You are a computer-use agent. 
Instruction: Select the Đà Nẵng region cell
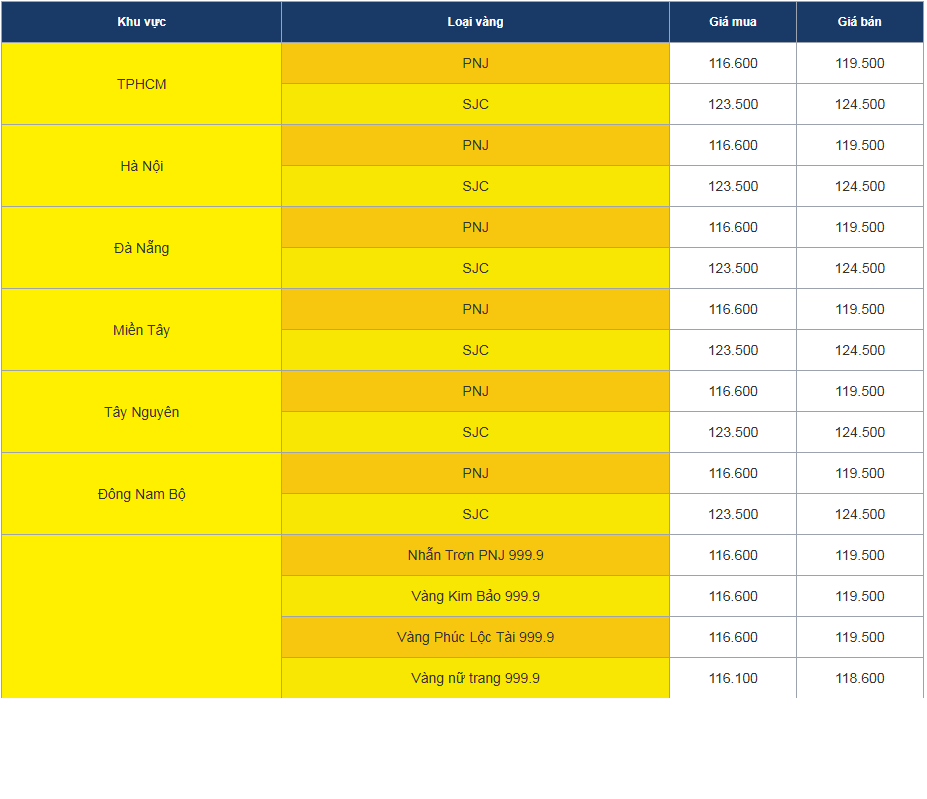click(x=141, y=248)
